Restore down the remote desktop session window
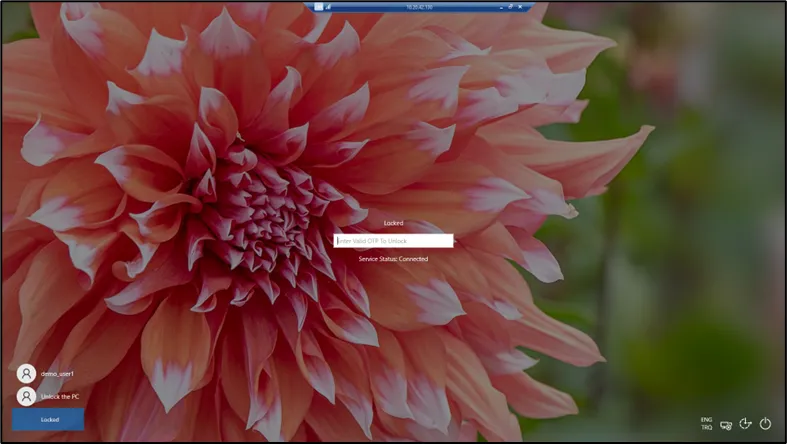Screen dimensions: 787x444 (x=510, y=7)
